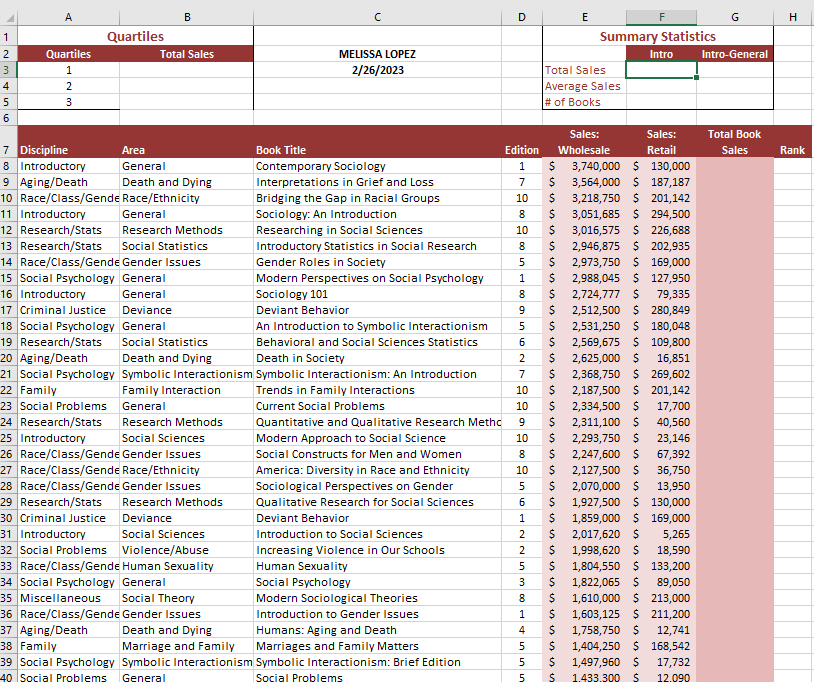Select Quartile 3 cell
Viewport: 814px width, 682px height.
point(69,102)
